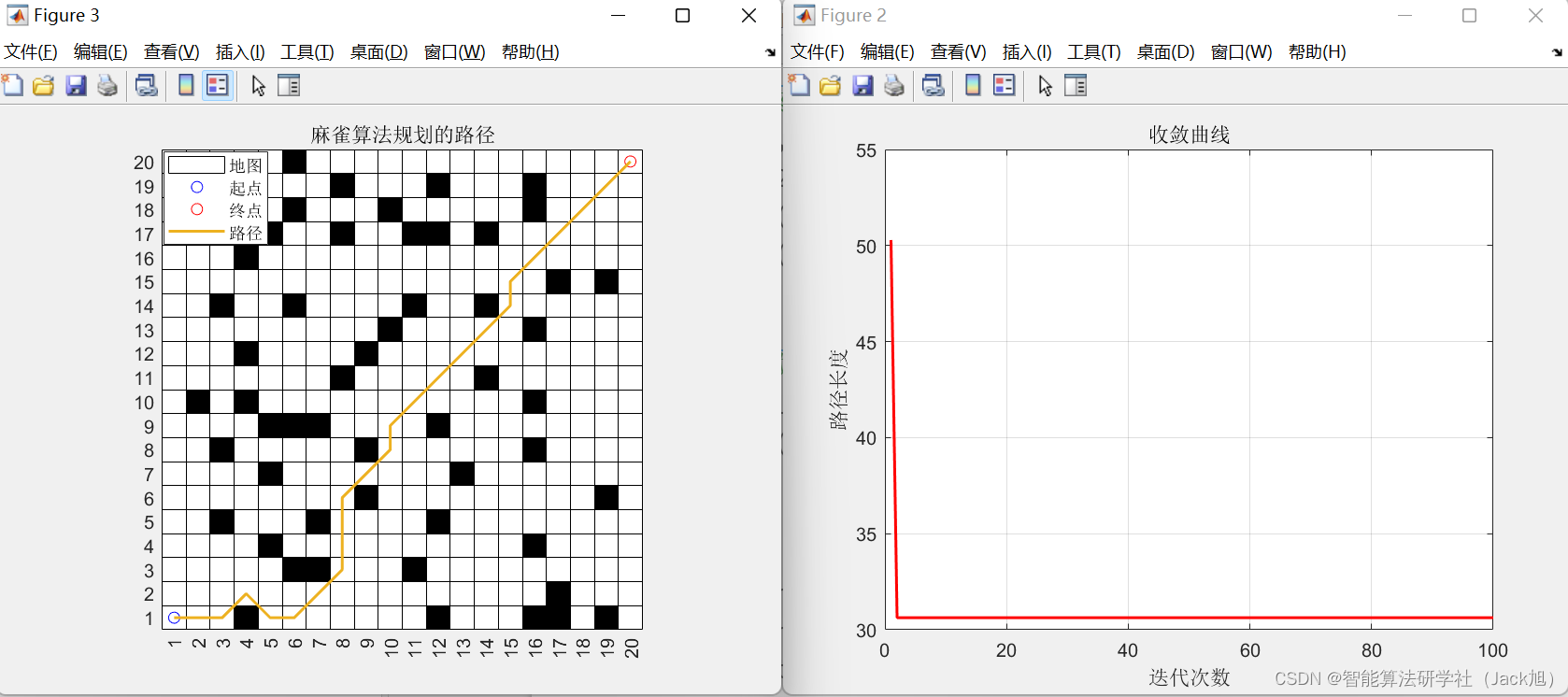Viewport: 1568px width, 697px height.
Task: Click Link Plot icon in Figure 3
Action: click(x=147, y=86)
